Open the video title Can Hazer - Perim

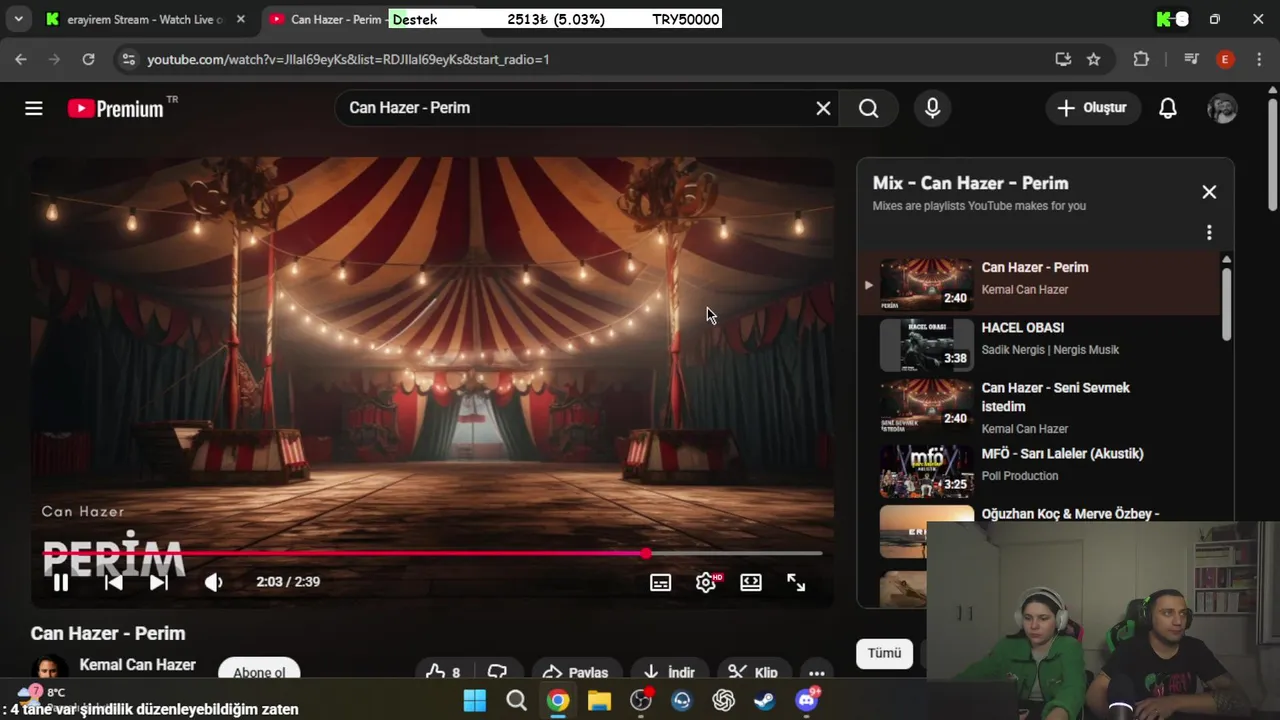tap(108, 633)
